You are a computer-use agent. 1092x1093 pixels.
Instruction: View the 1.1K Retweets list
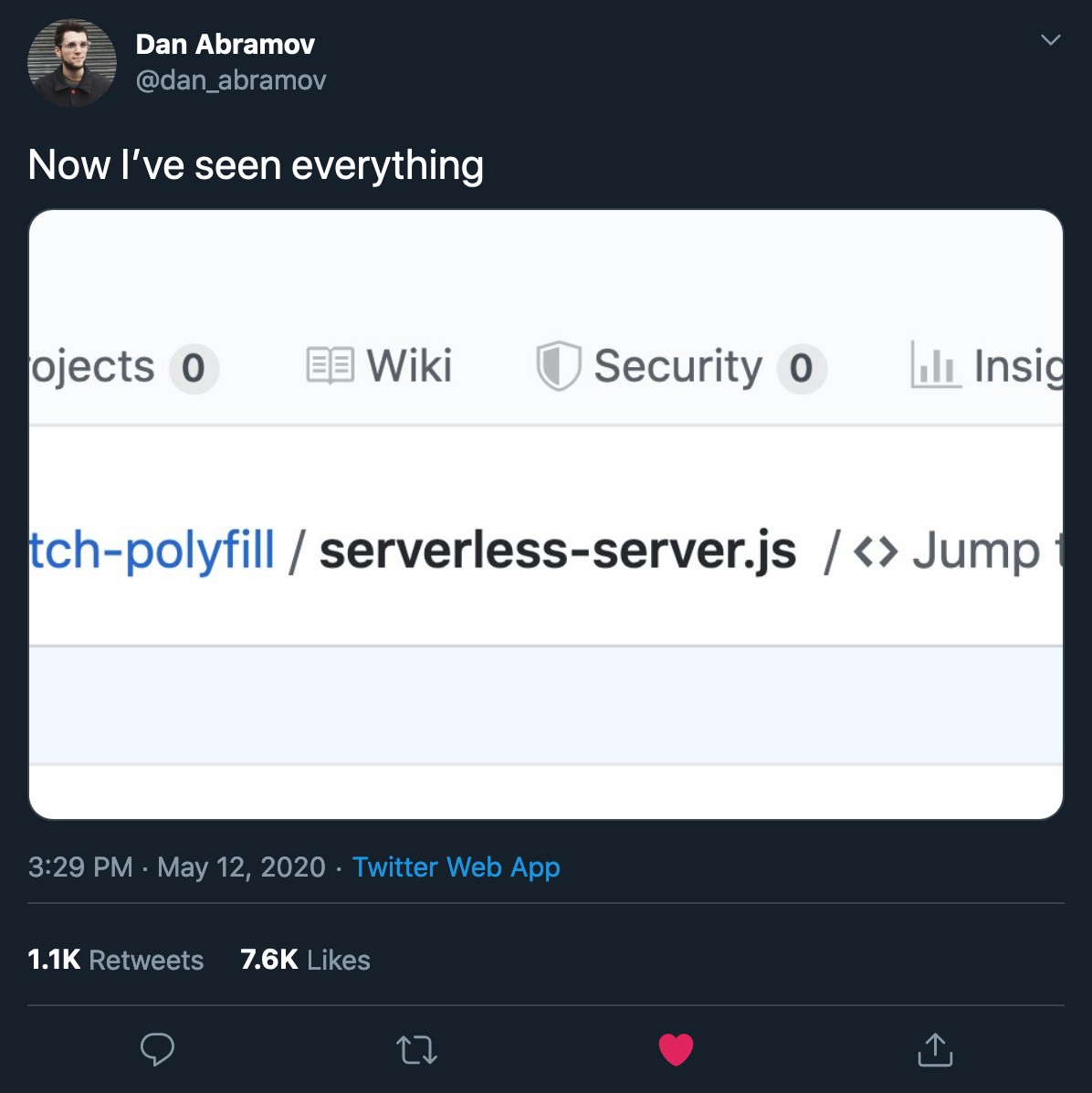[116, 960]
